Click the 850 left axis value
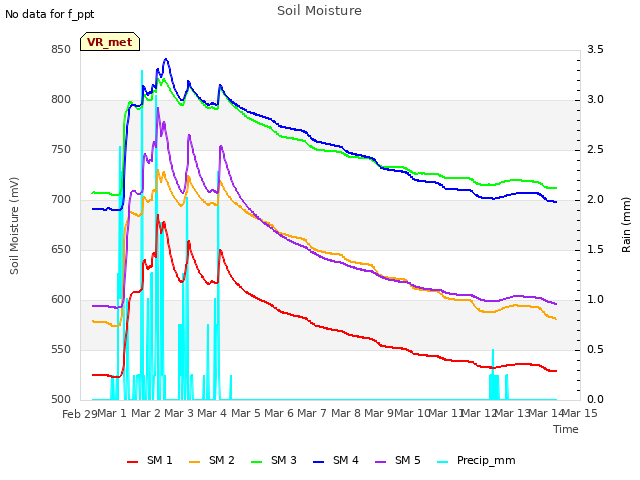640x480 pixels. coord(61,50)
